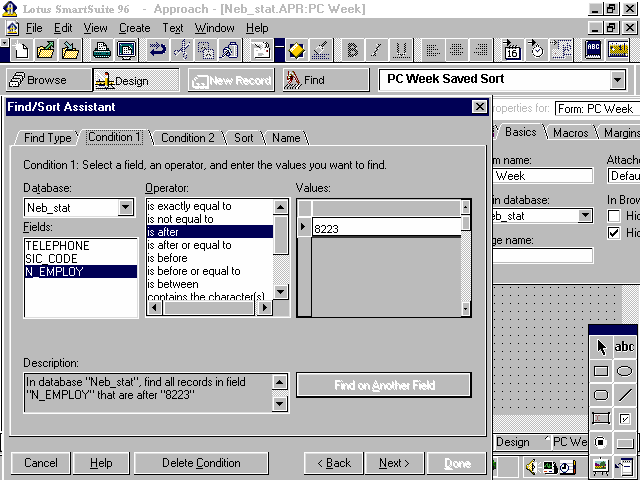Click the Undo arrow toolbar icon
Screen dimensions: 640x480
point(158,50)
